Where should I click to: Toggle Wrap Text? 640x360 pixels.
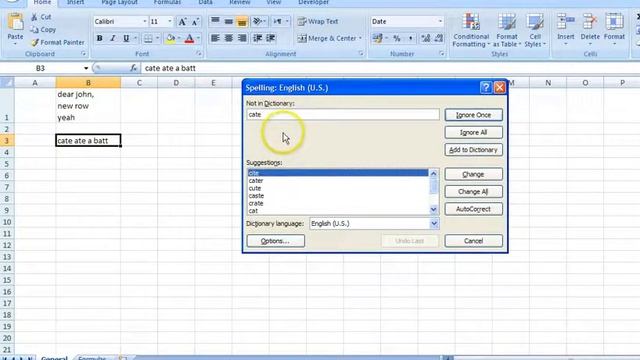(x=318, y=21)
